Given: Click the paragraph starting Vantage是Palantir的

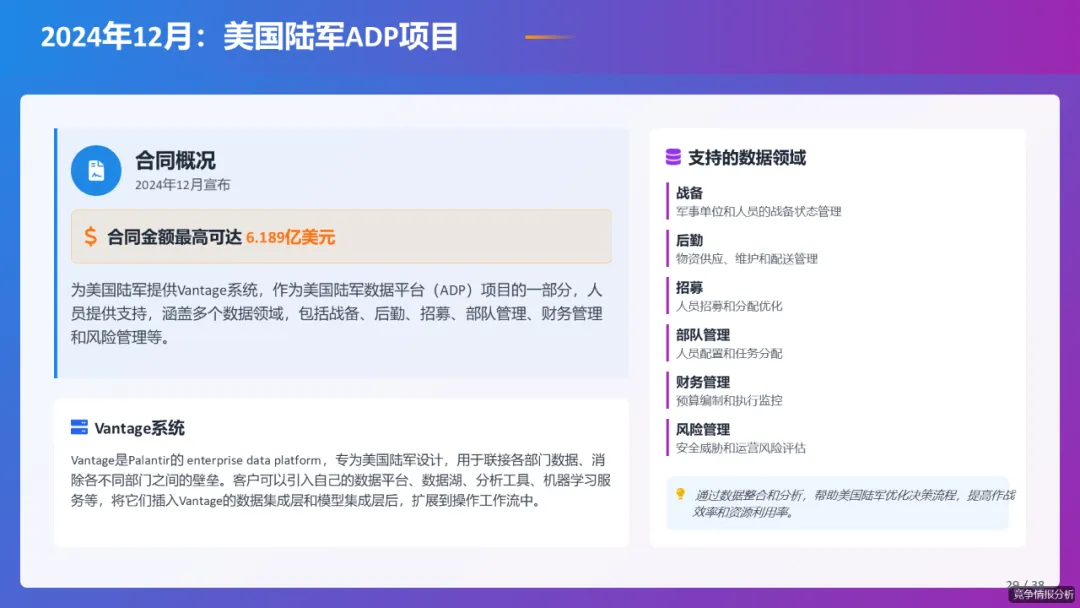Looking at the screenshot, I should pyautogui.click(x=340, y=481).
